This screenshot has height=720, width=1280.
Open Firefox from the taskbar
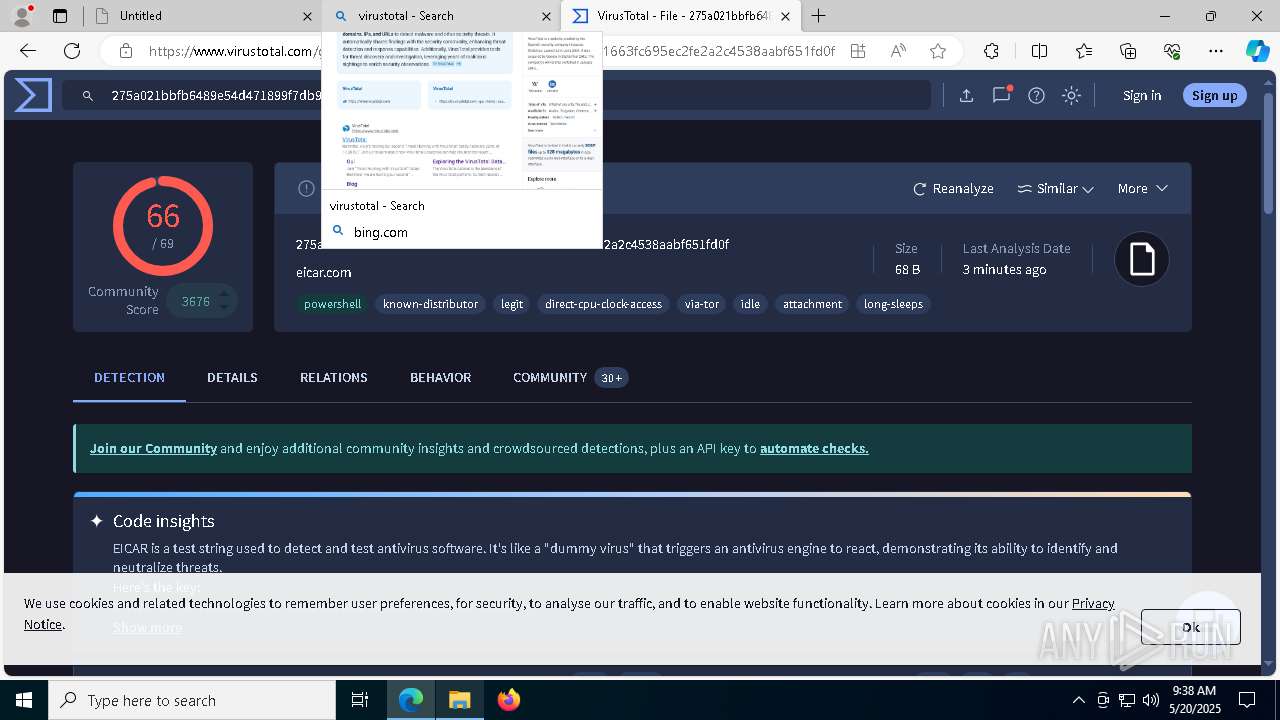pyautogui.click(x=508, y=700)
